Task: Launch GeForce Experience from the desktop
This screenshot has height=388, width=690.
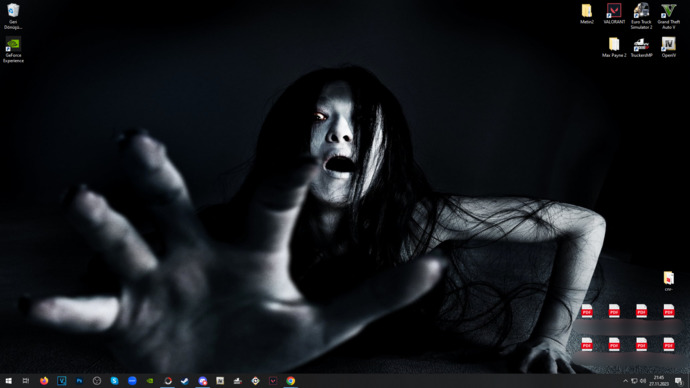Action: click(x=13, y=50)
